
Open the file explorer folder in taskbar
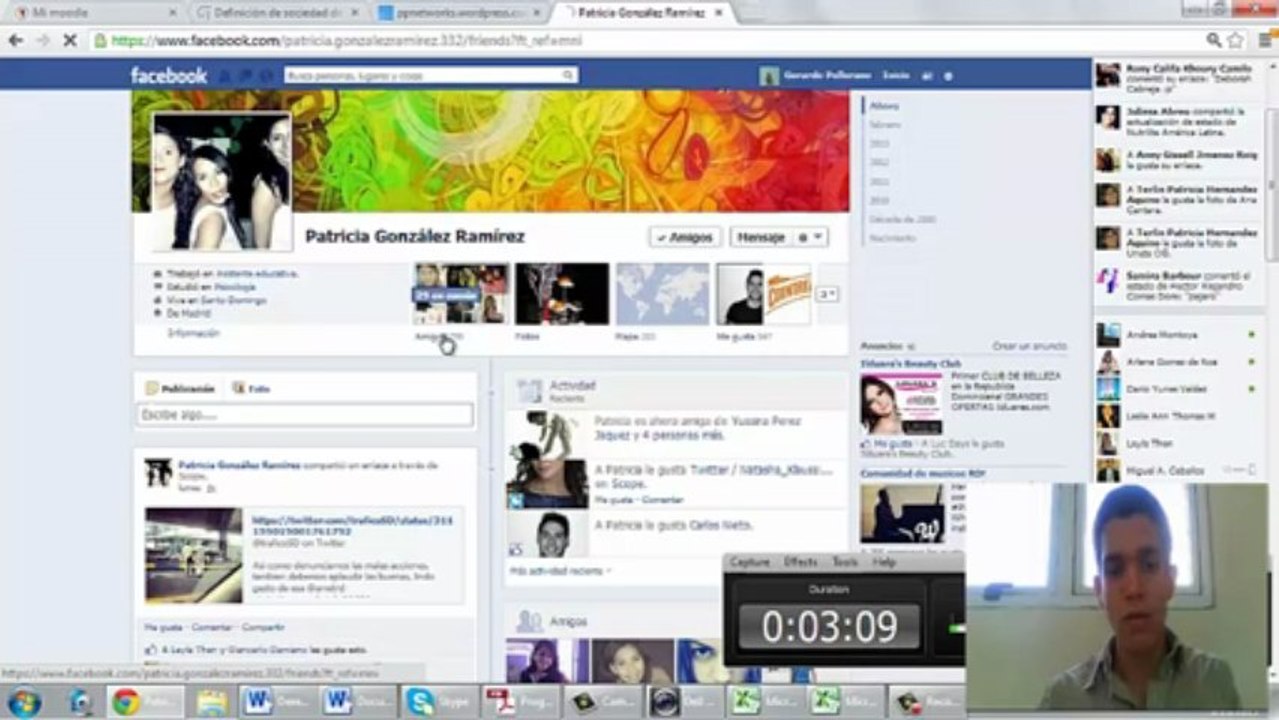coord(212,702)
